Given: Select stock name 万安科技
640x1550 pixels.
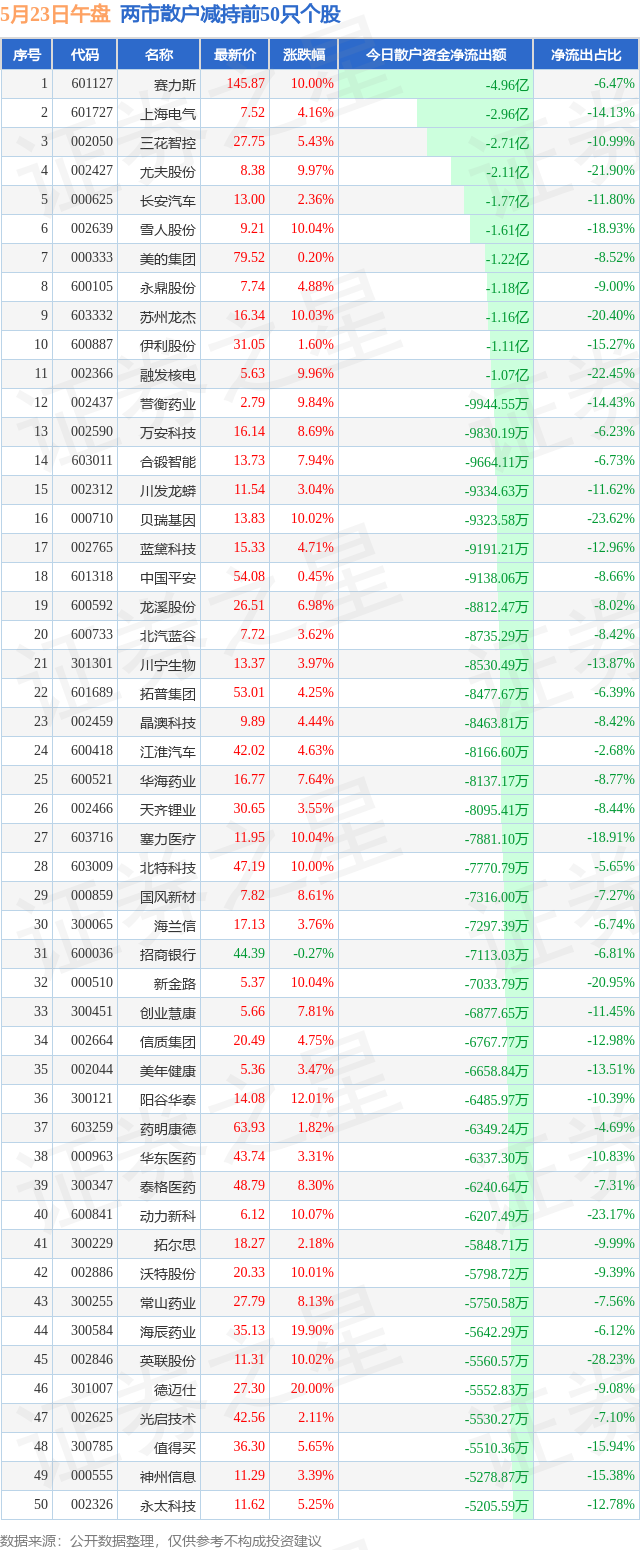Looking at the screenshot, I should click(169, 432).
